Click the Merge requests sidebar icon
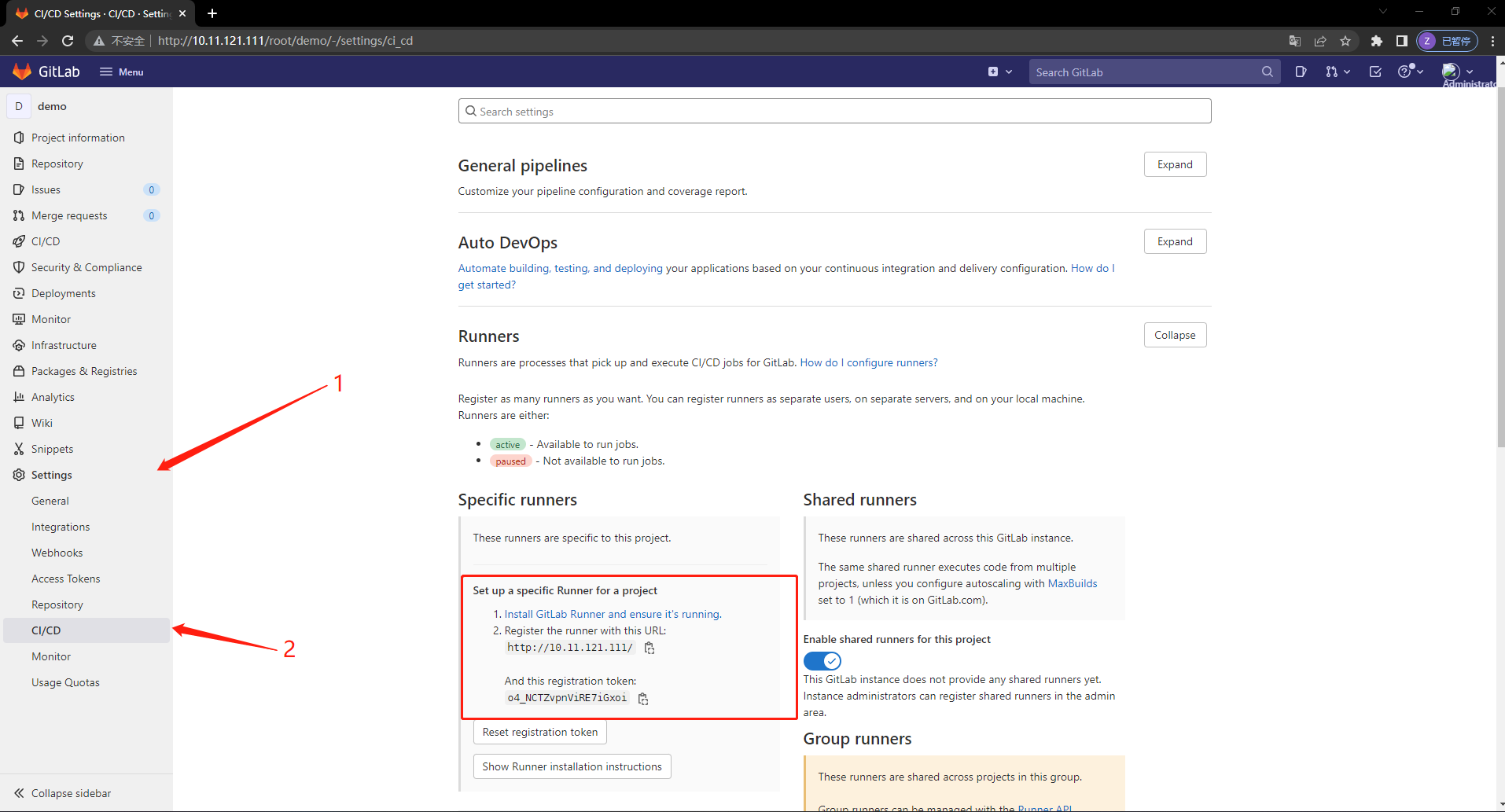Screen dimensions: 1505x812 click(x=19, y=215)
